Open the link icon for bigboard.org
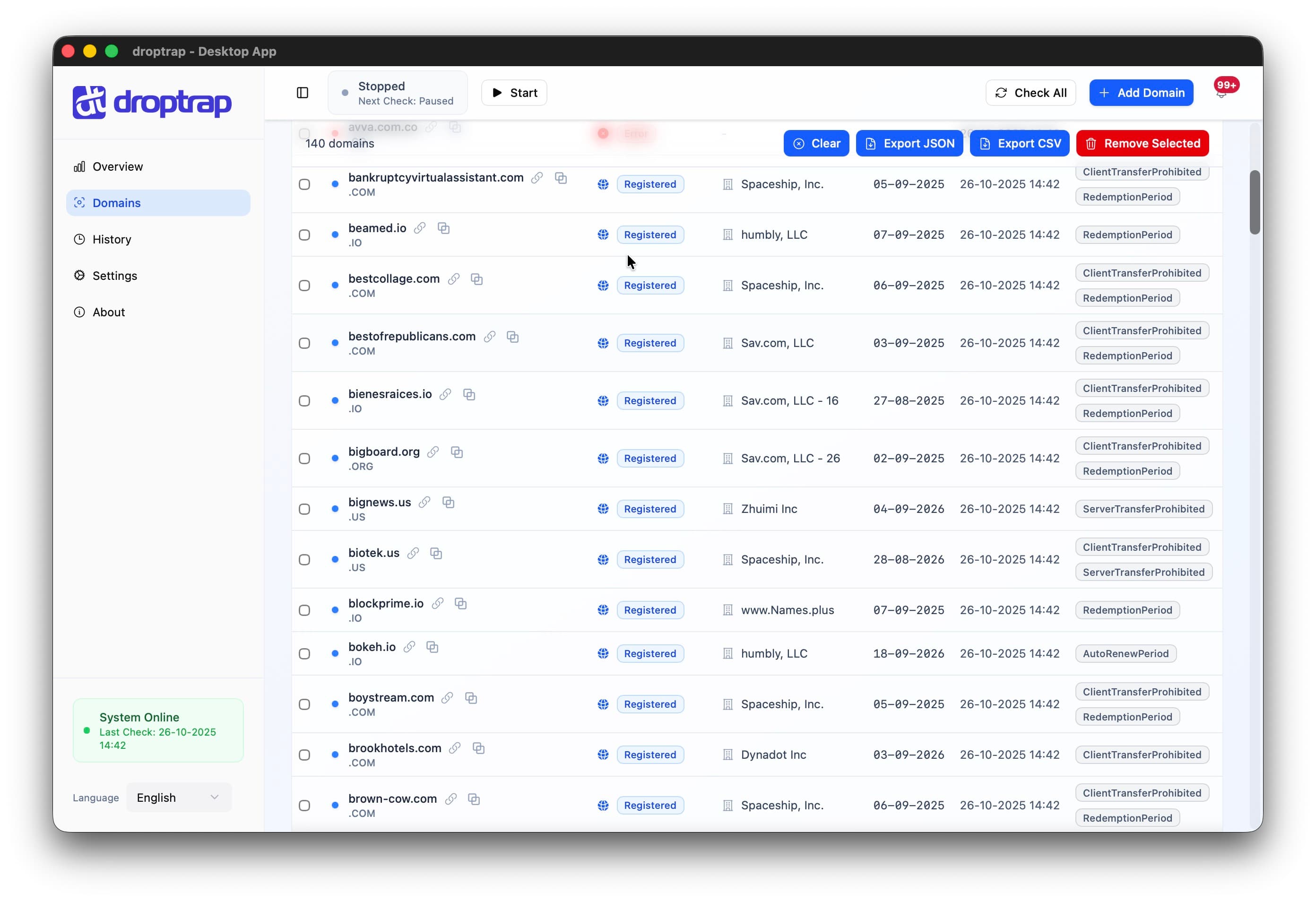The height and width of the screenshot is (902, 1316). pos(433,452)
